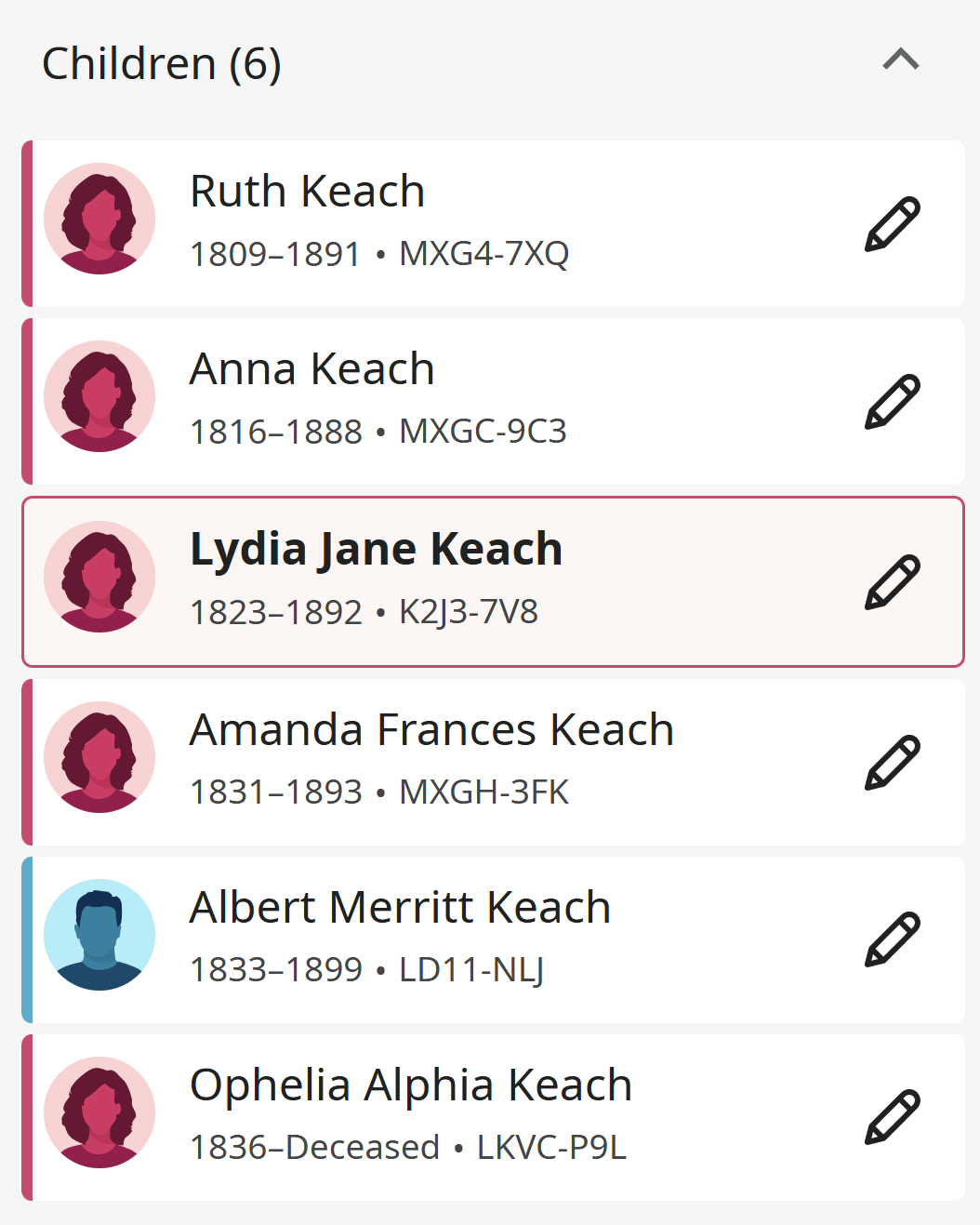Edit Ruth Keach with pencil icon
The width and height of the screenshot is (980, 1225).
click(893, 224)
